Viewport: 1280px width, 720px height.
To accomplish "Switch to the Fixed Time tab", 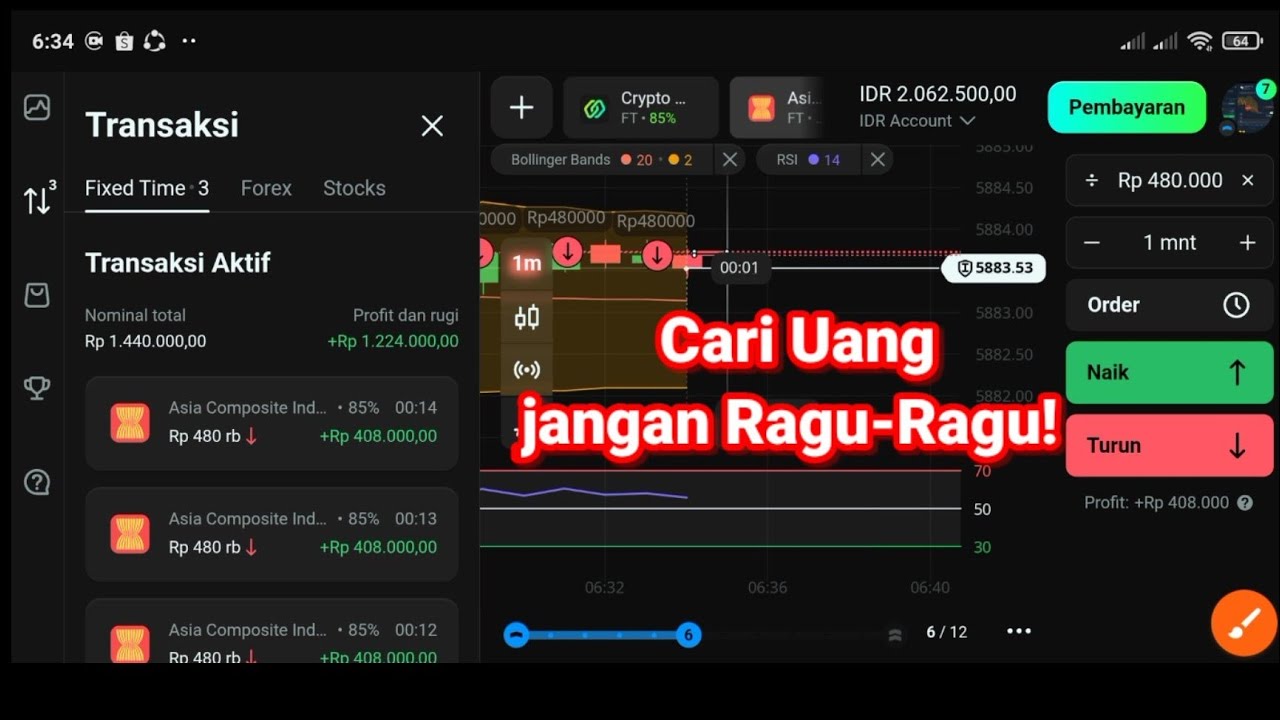I will click(x=147, y=188).
